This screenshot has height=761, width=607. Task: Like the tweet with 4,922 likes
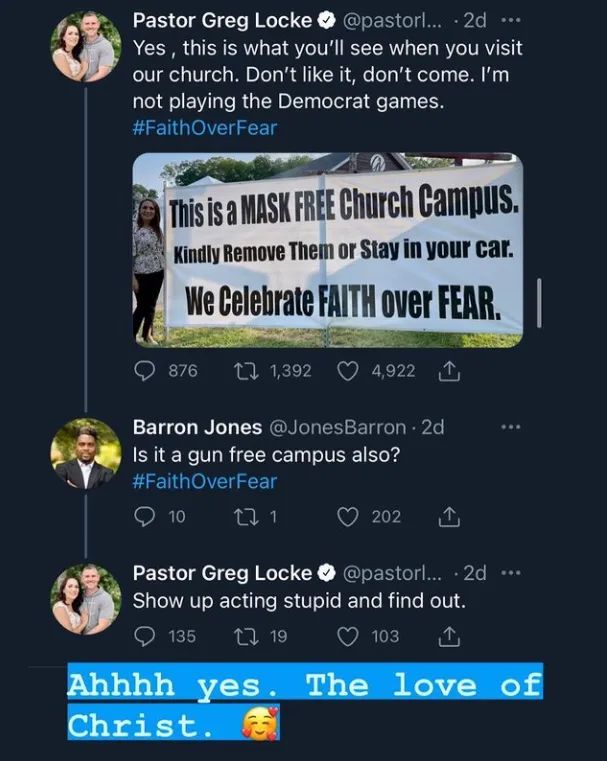tap(349, 370)
